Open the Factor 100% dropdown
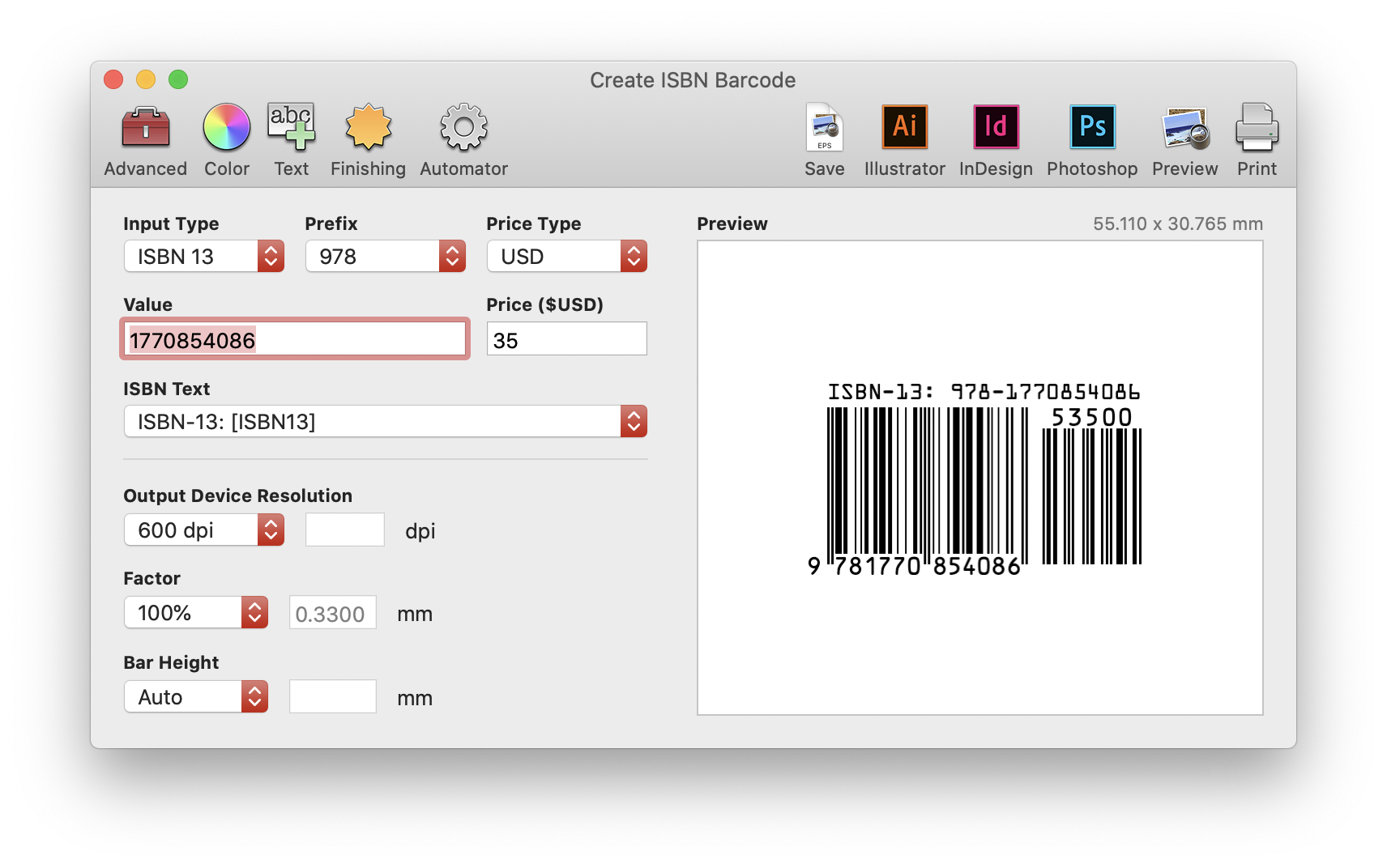This screenshot has height=868, width=1387. point(196,613)
